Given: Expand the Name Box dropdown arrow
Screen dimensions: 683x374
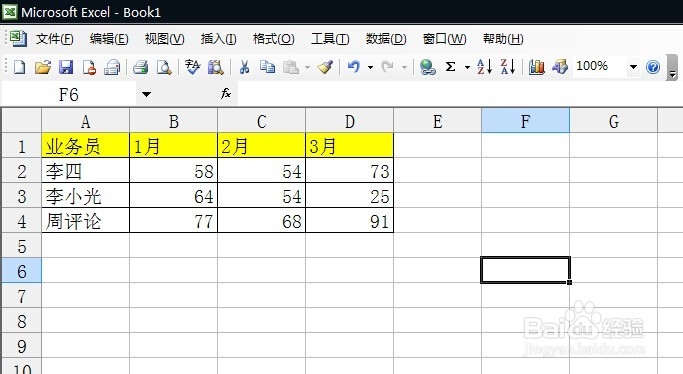Looking at the screenshot, I should click(x=146, y=94).
